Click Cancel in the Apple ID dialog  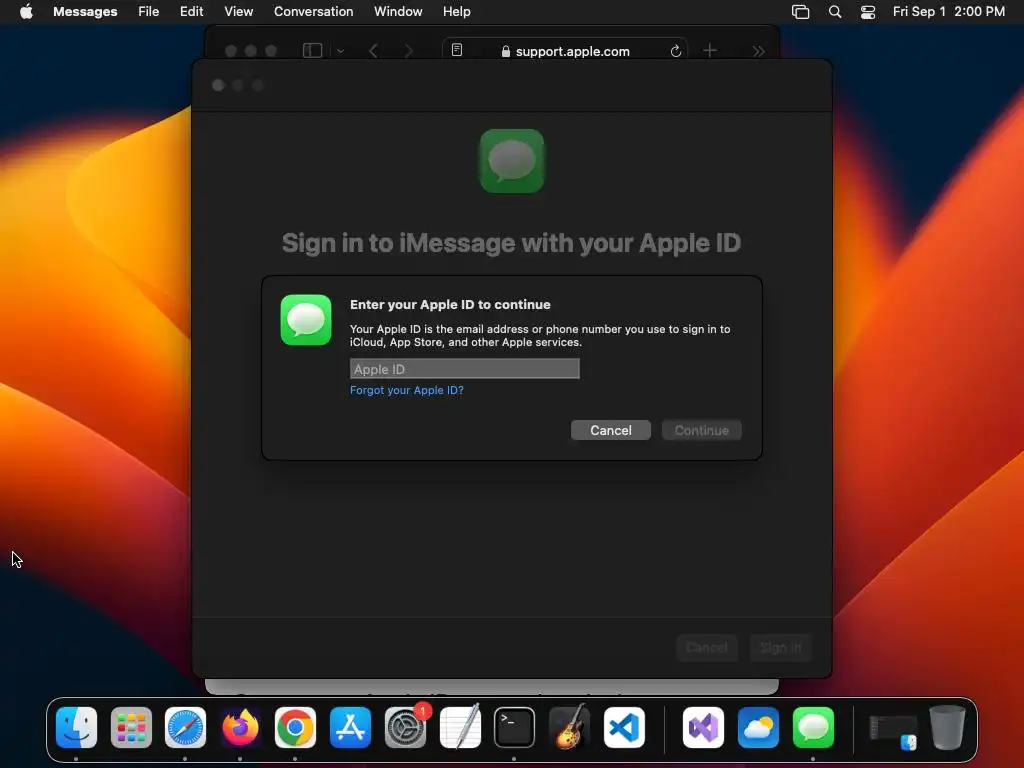coord(611,430)
